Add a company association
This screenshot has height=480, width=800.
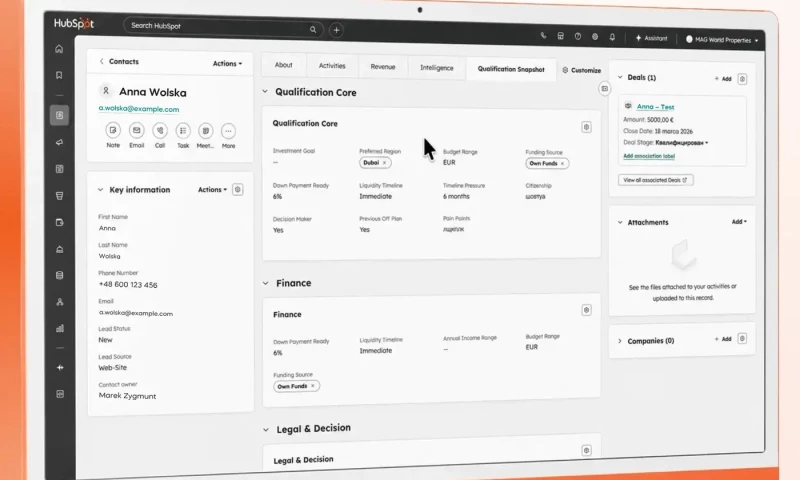[x=723, y=339]
